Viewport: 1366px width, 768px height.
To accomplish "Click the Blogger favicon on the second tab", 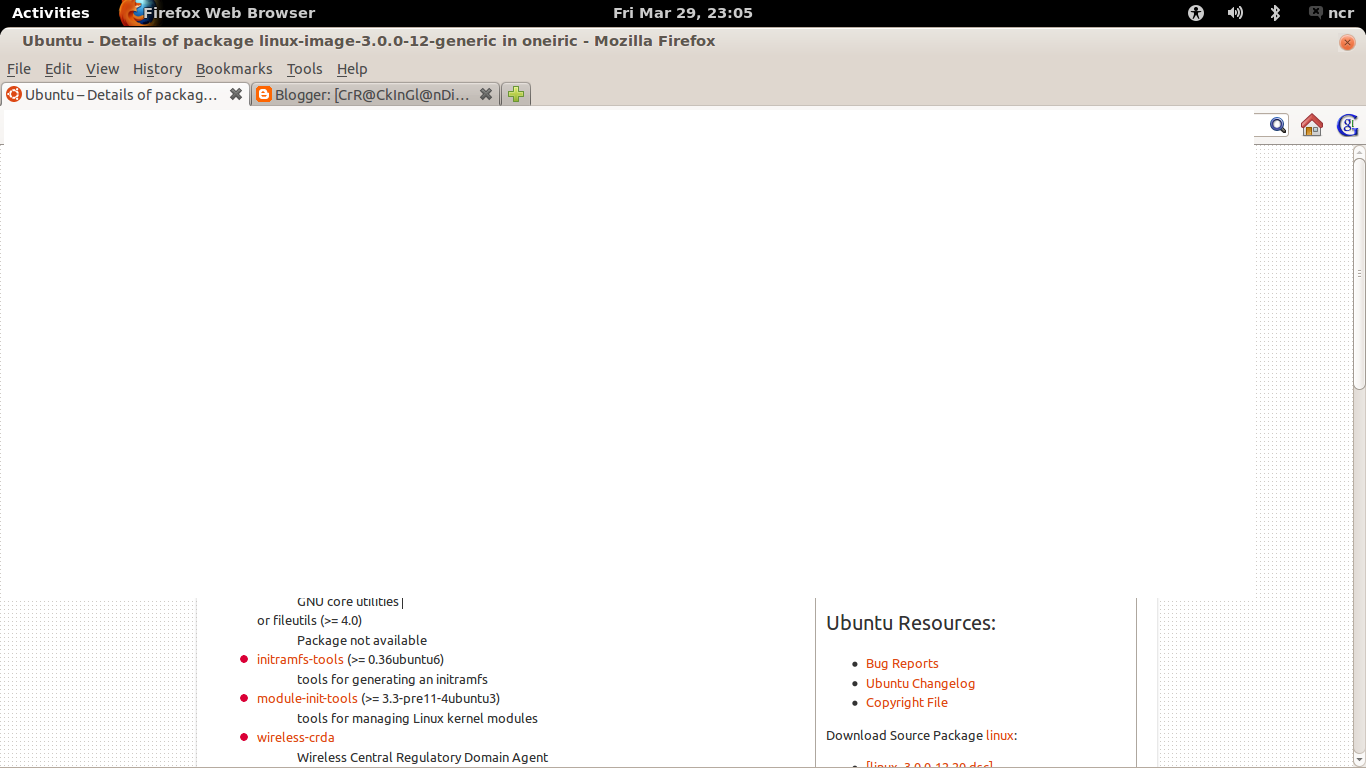I will (263, 94).
